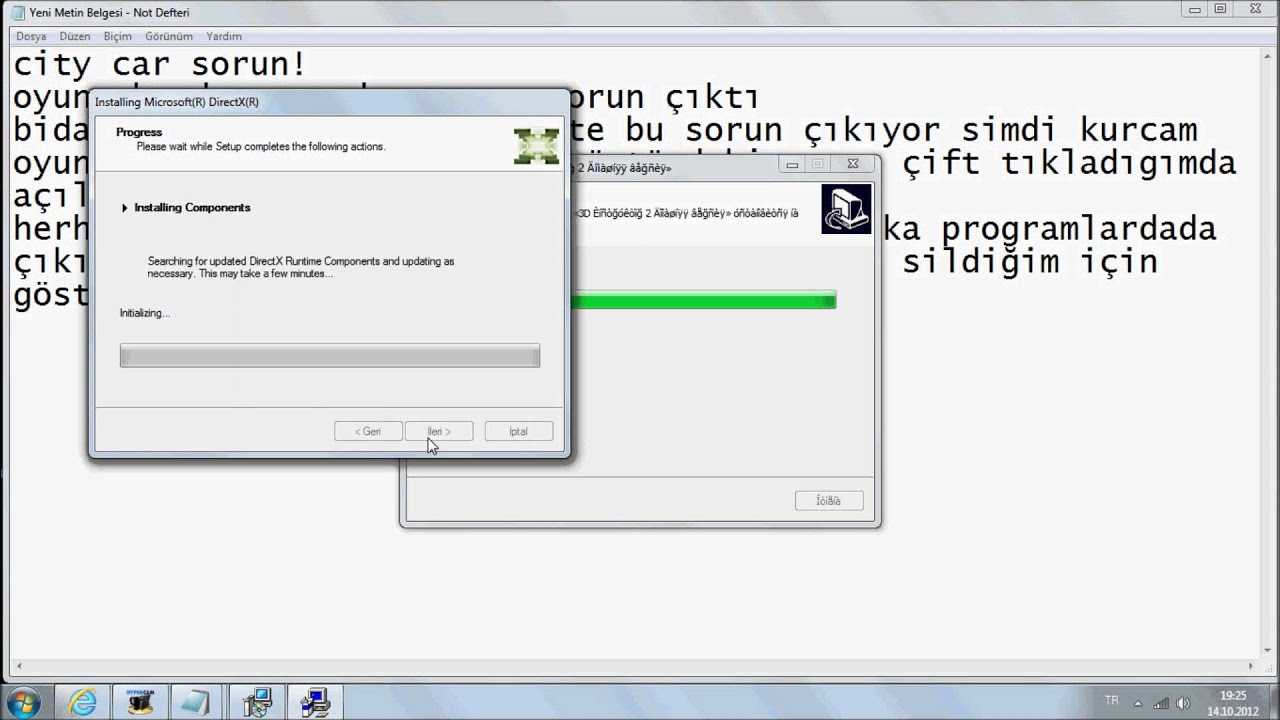Open the Biçim menu in Notepad
Screen dimensions: 1280x720
pyautogui.click(x=118, y=36)
